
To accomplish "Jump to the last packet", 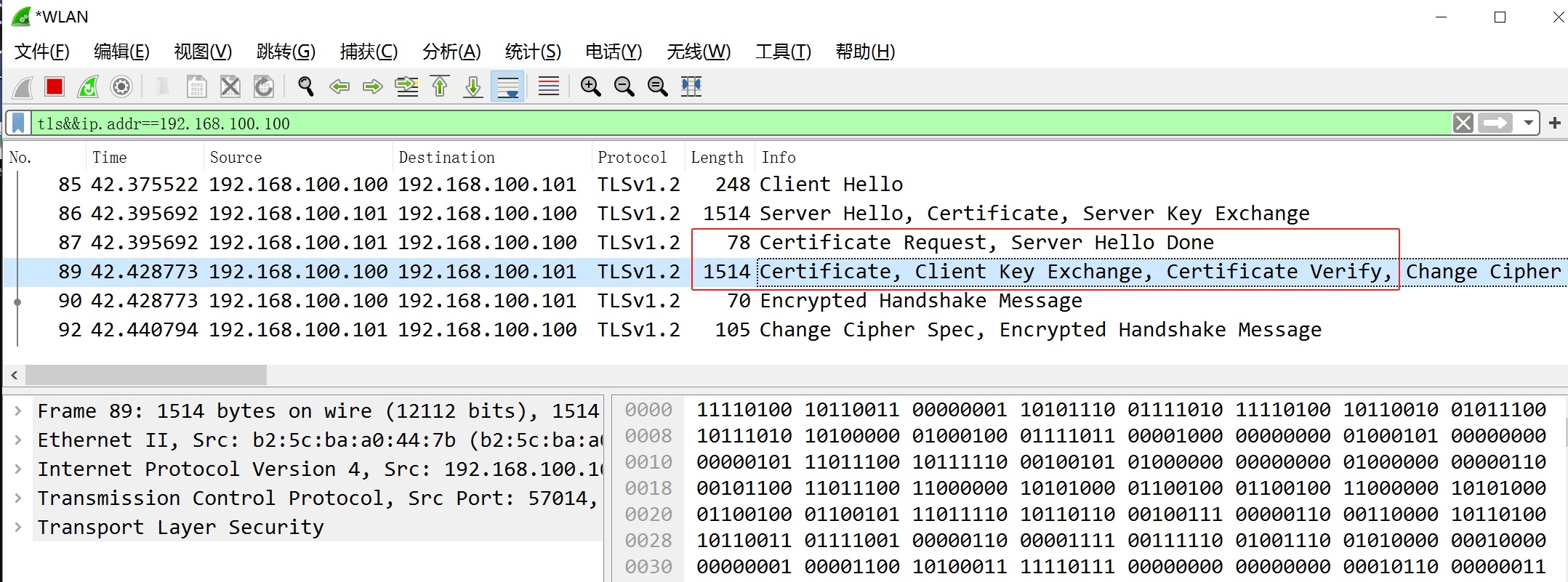I will pos(473,87).
